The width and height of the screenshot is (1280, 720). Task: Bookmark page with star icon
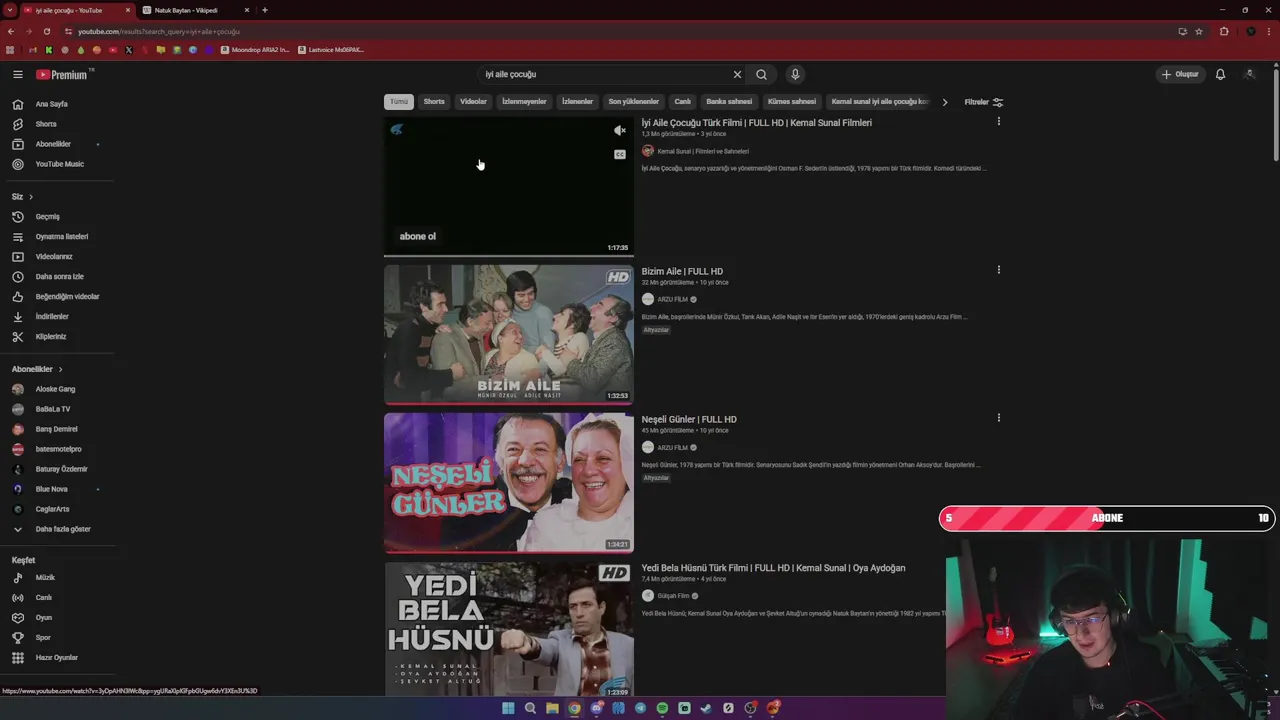(x=1199, y=31)
